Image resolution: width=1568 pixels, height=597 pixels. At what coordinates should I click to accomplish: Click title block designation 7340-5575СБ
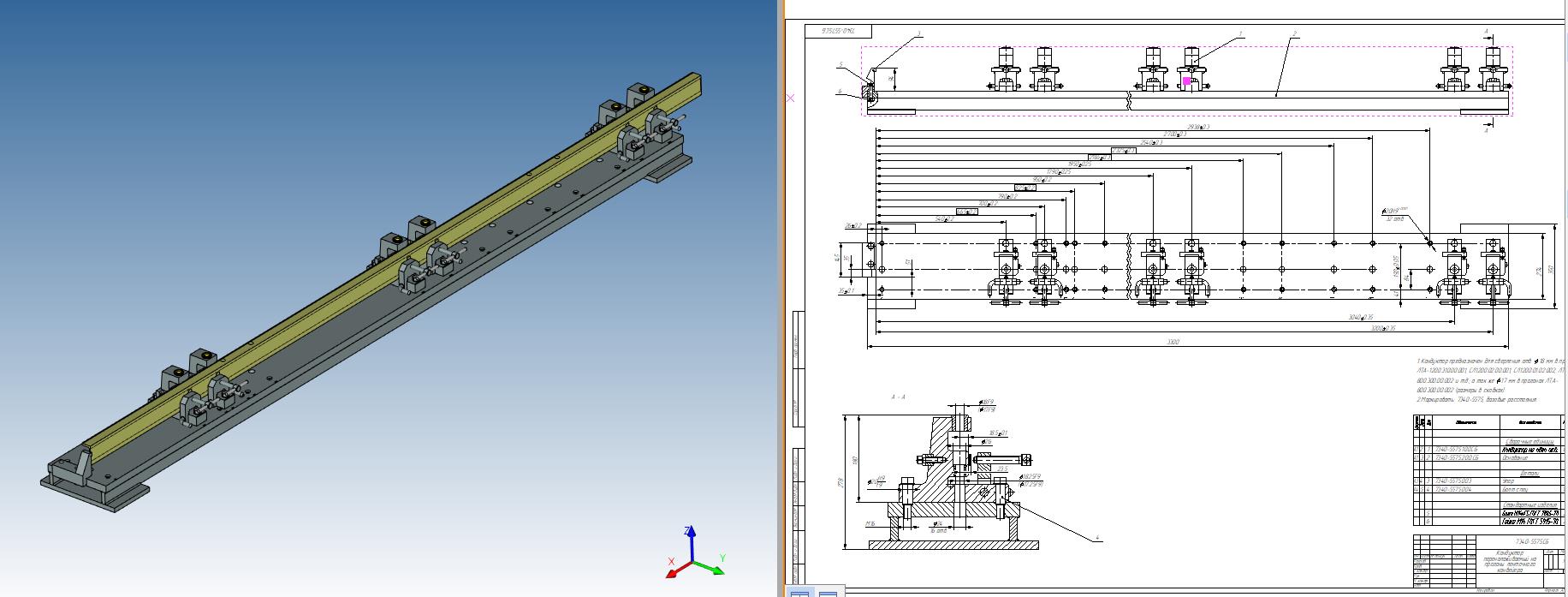[x=1531, y=542]
